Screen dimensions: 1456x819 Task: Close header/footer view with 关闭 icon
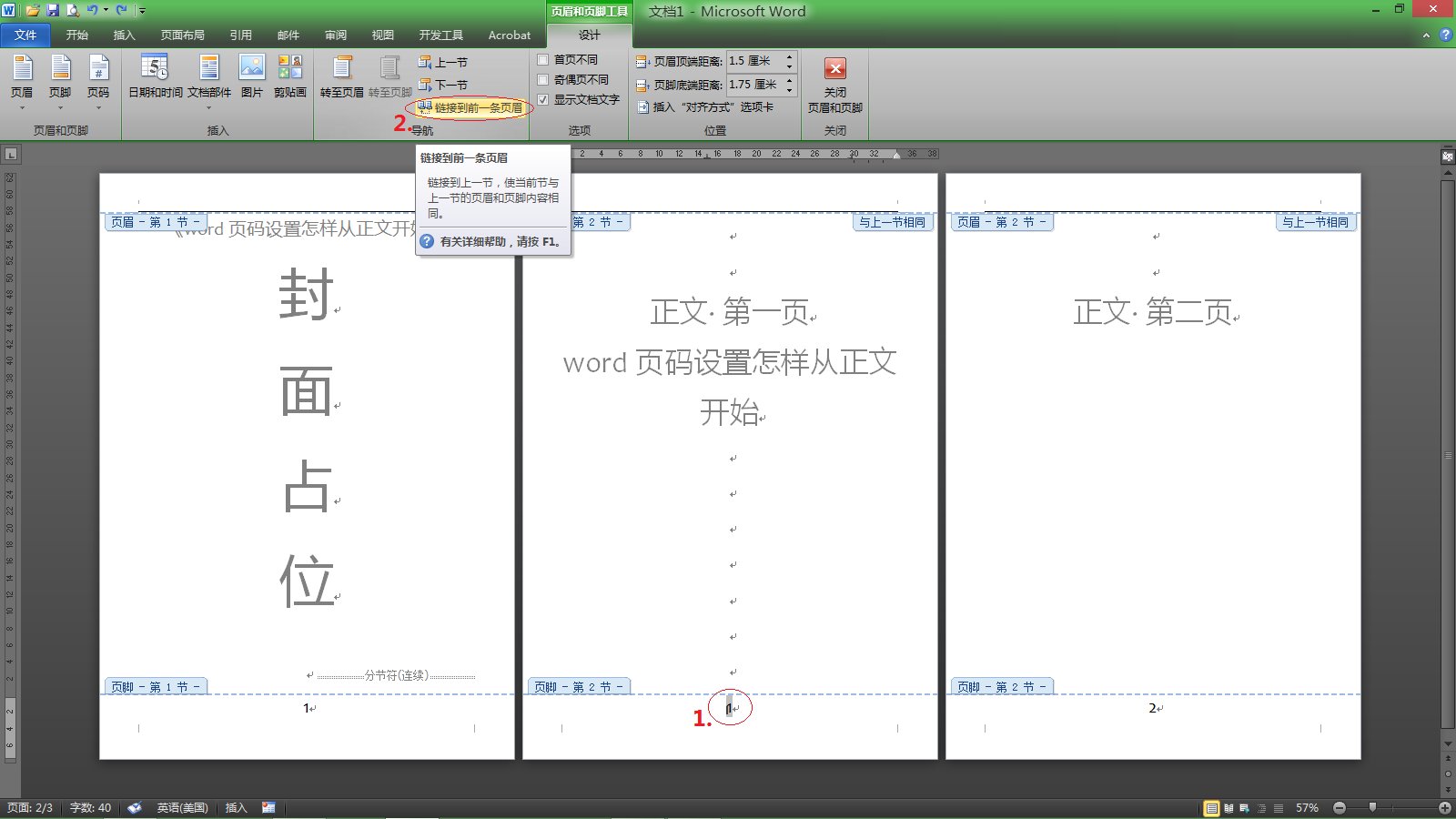(835, 82)
